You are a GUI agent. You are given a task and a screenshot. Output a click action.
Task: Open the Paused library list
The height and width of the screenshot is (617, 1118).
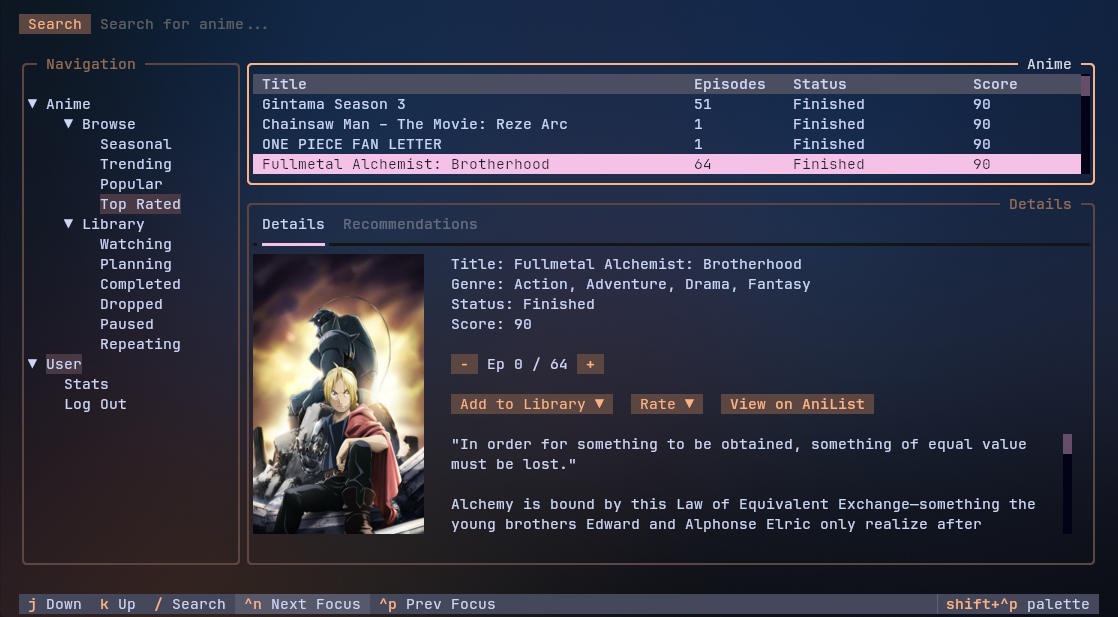point(127,324)
